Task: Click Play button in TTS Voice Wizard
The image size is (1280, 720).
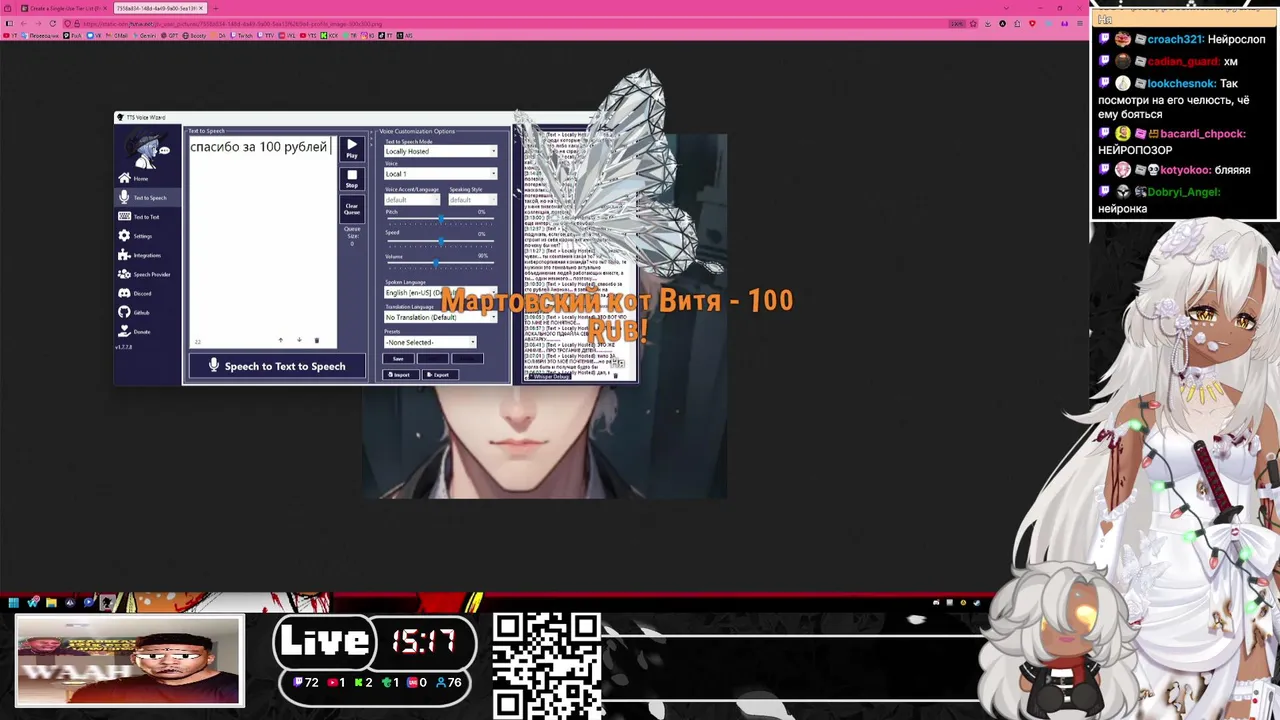Action: [352, 149]
